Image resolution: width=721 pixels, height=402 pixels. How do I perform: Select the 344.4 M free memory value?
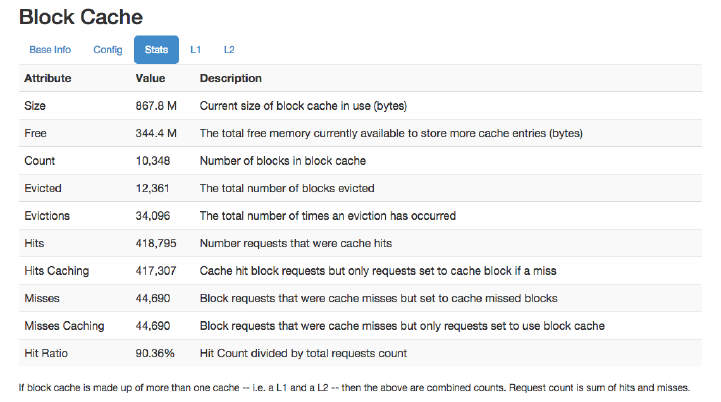156,133
